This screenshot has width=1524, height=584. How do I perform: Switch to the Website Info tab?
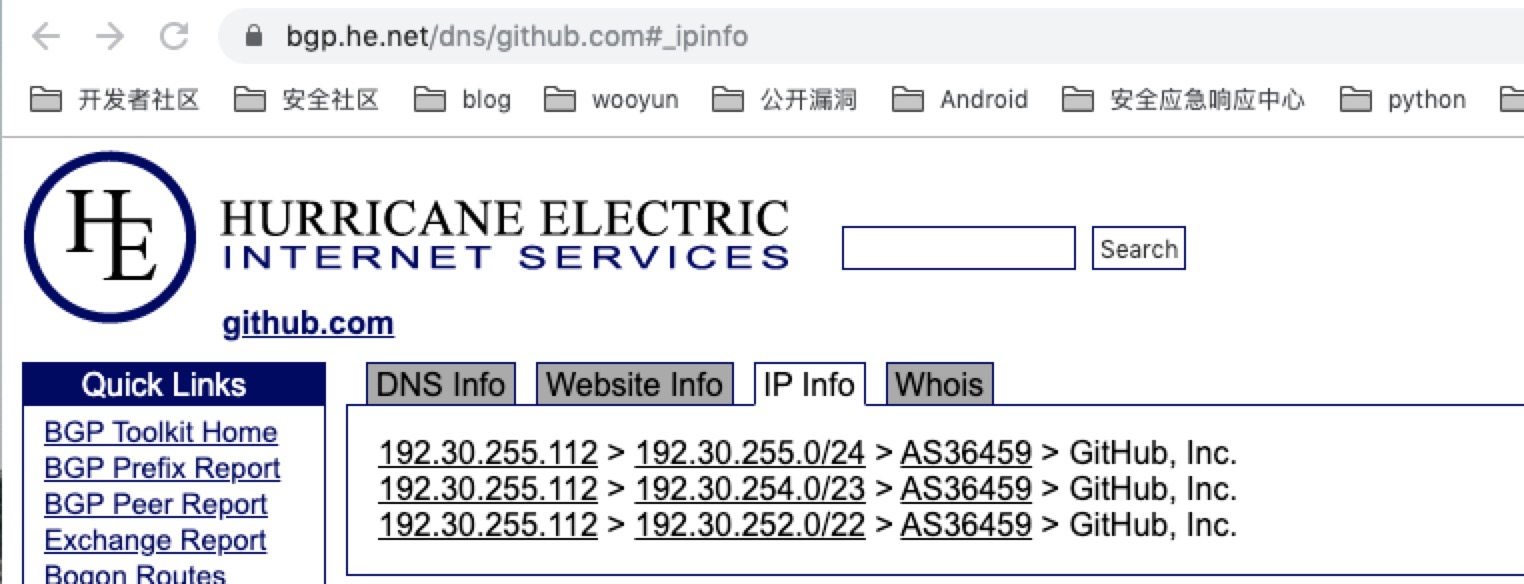click(635, 384)
